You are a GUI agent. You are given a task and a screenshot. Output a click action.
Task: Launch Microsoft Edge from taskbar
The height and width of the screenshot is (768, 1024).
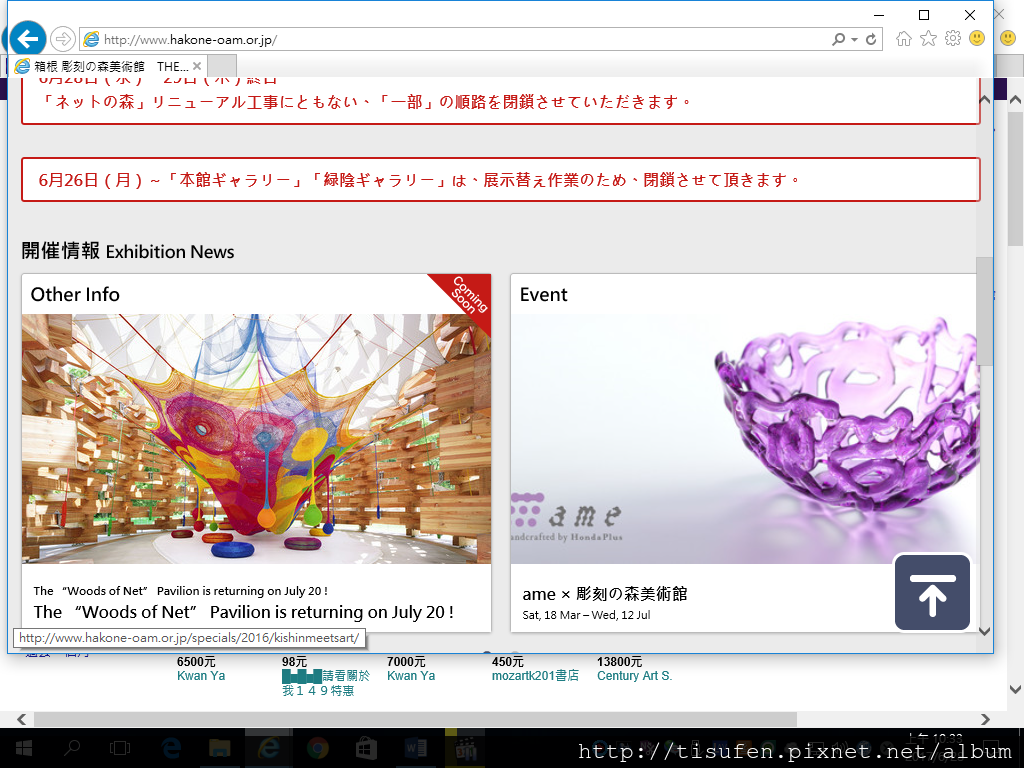click(171, 748)
